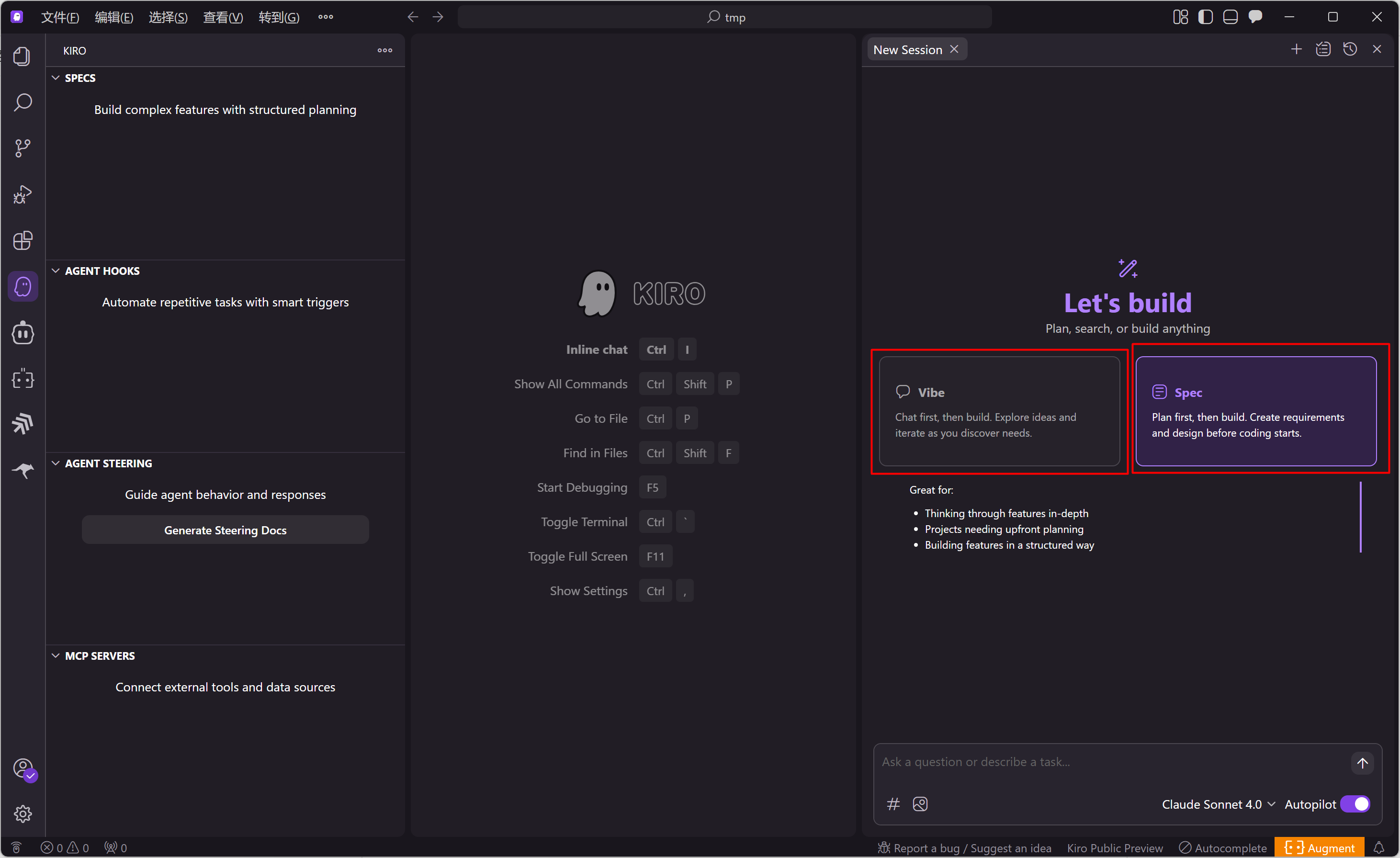Open the striped arrow extension icon in activity bar

point(22,424)
